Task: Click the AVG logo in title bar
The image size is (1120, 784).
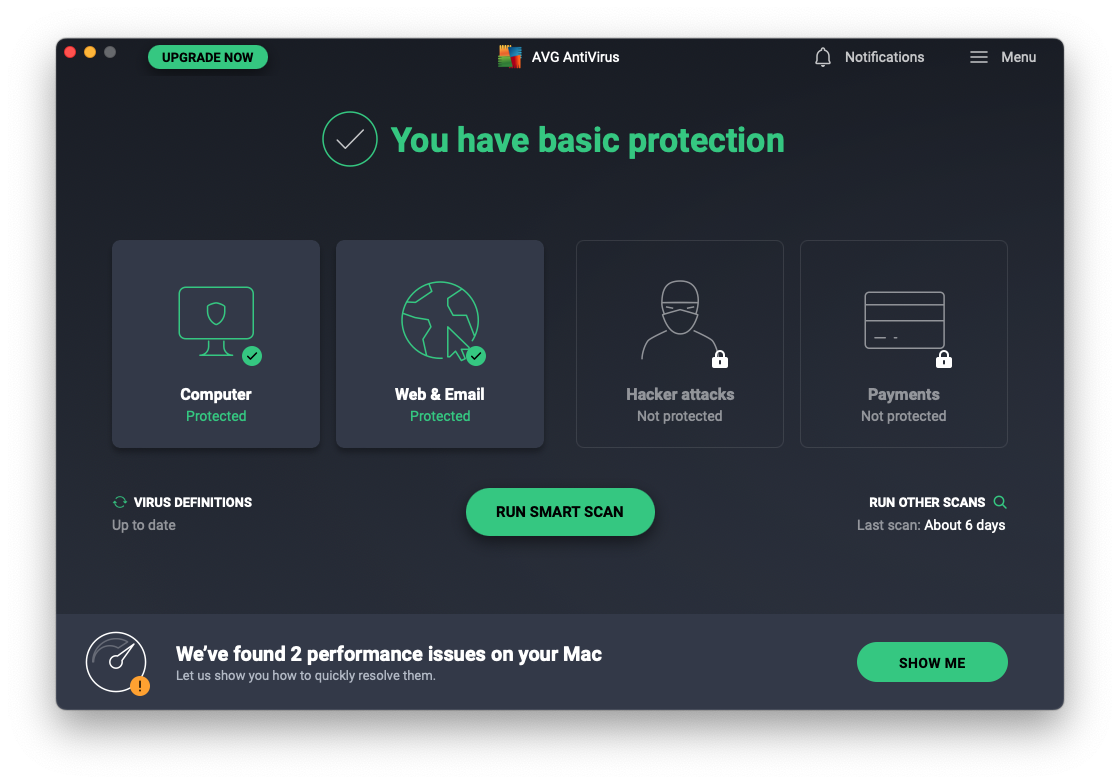Action: 510,57
